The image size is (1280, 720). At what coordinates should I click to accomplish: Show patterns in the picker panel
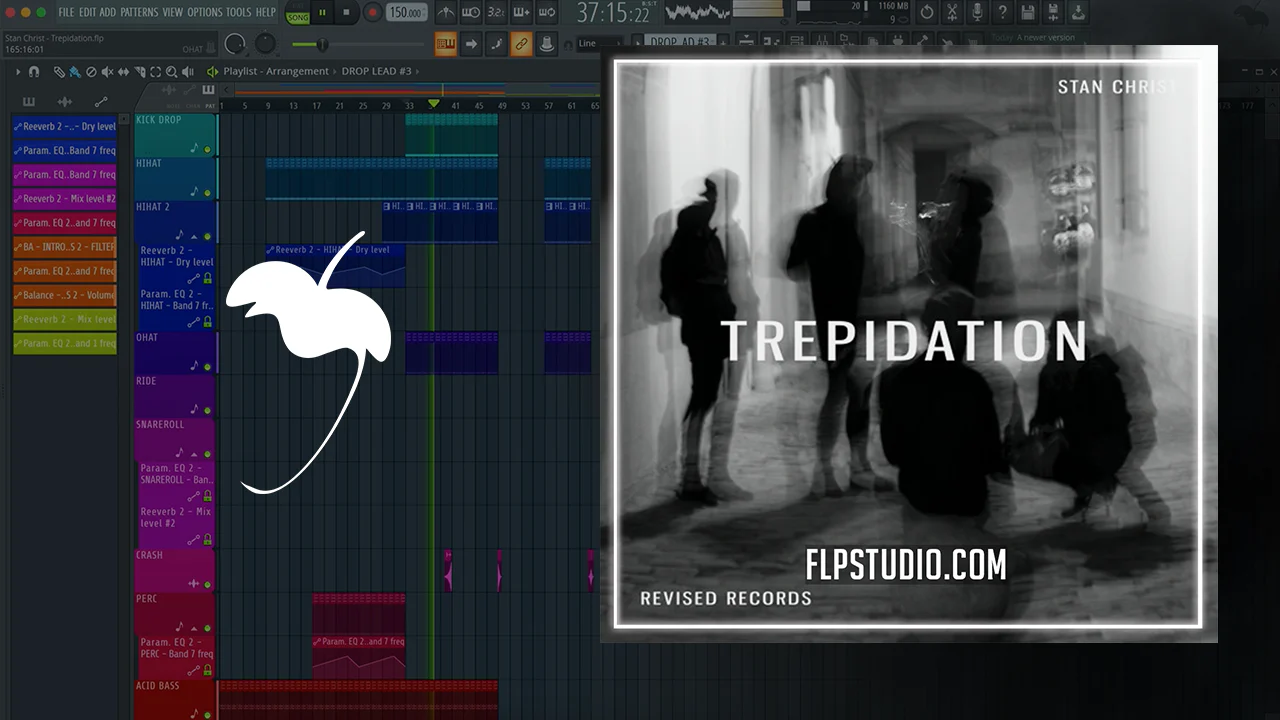coord(29,102)
